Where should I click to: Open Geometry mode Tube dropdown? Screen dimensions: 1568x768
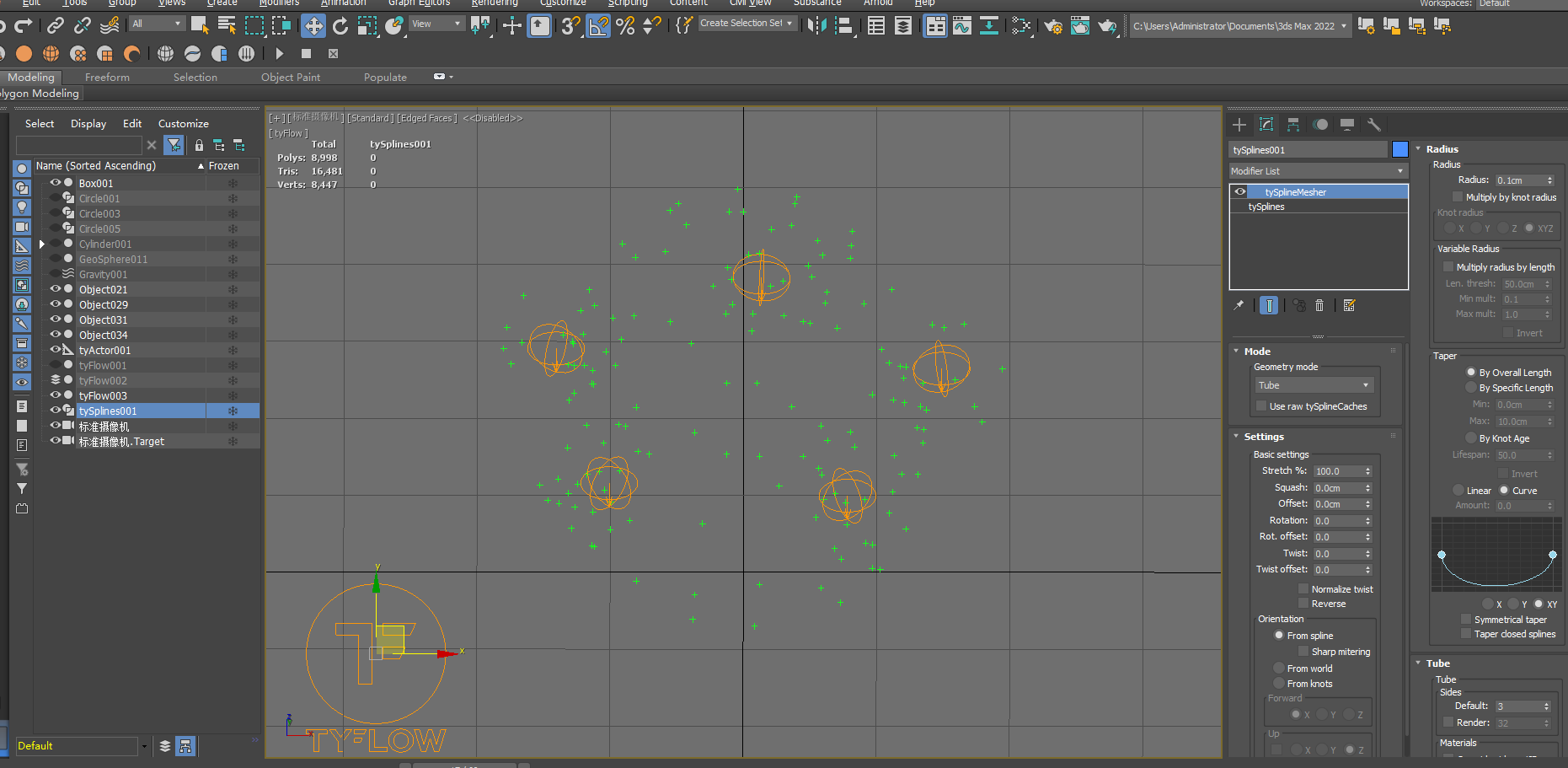[x=1314, y=385]
